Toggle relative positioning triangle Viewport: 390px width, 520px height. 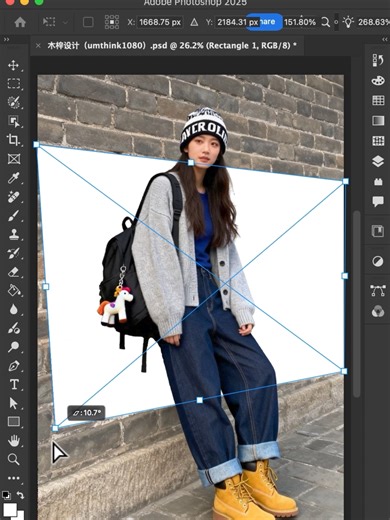coord(194,22)
